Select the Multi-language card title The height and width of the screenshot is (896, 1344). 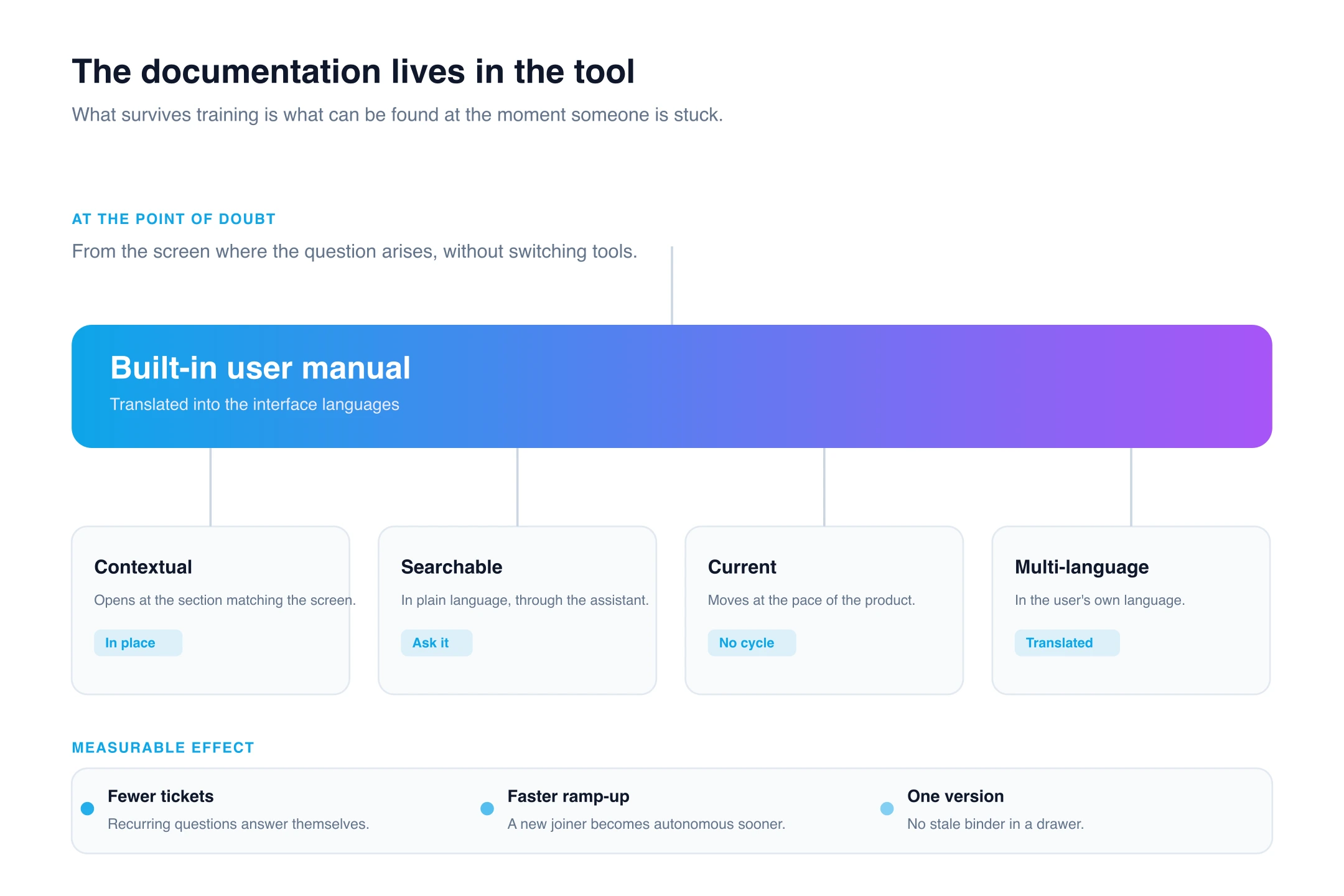point(1082,567)
